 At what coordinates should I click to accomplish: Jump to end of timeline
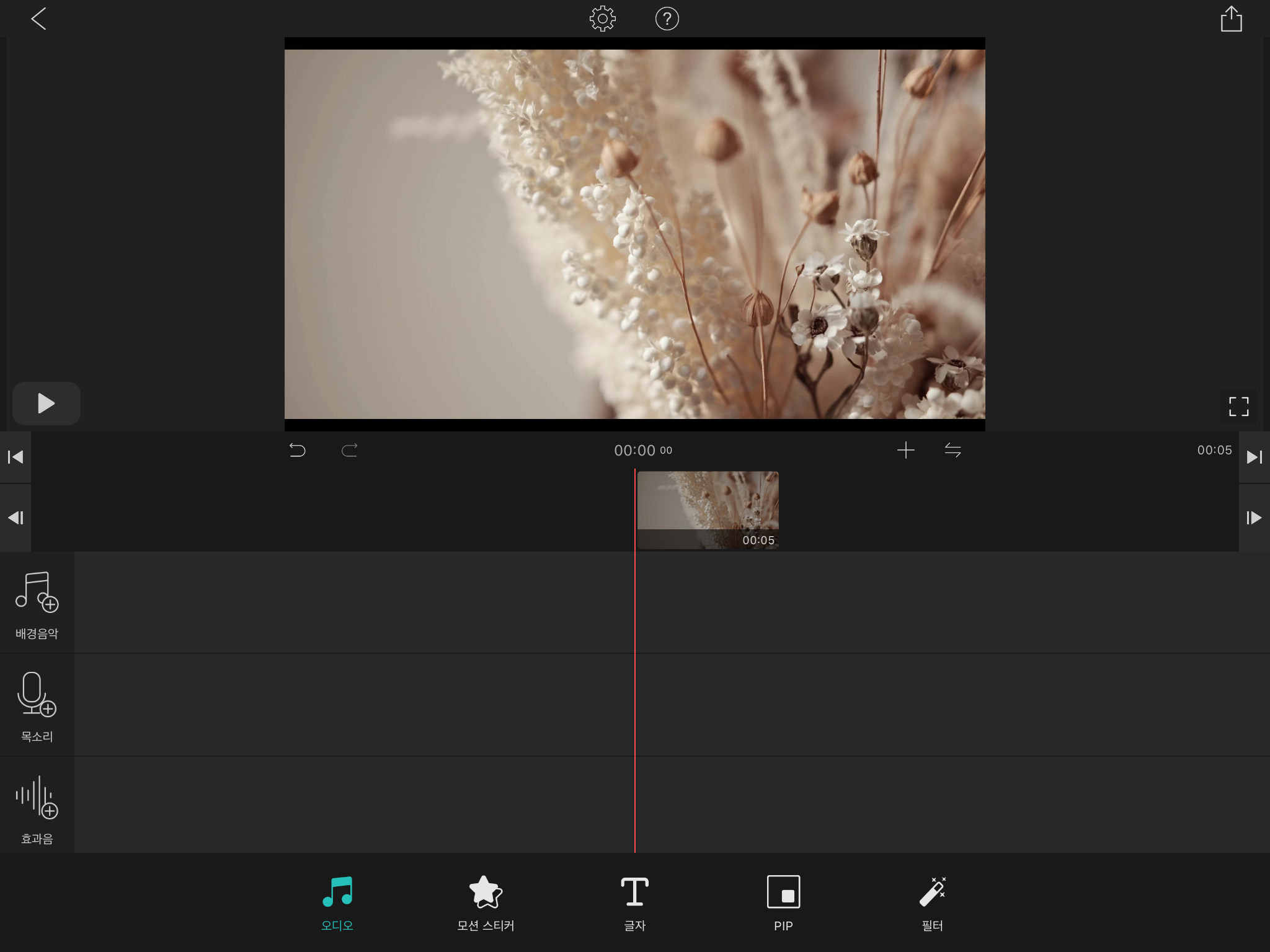[1254, 457]
